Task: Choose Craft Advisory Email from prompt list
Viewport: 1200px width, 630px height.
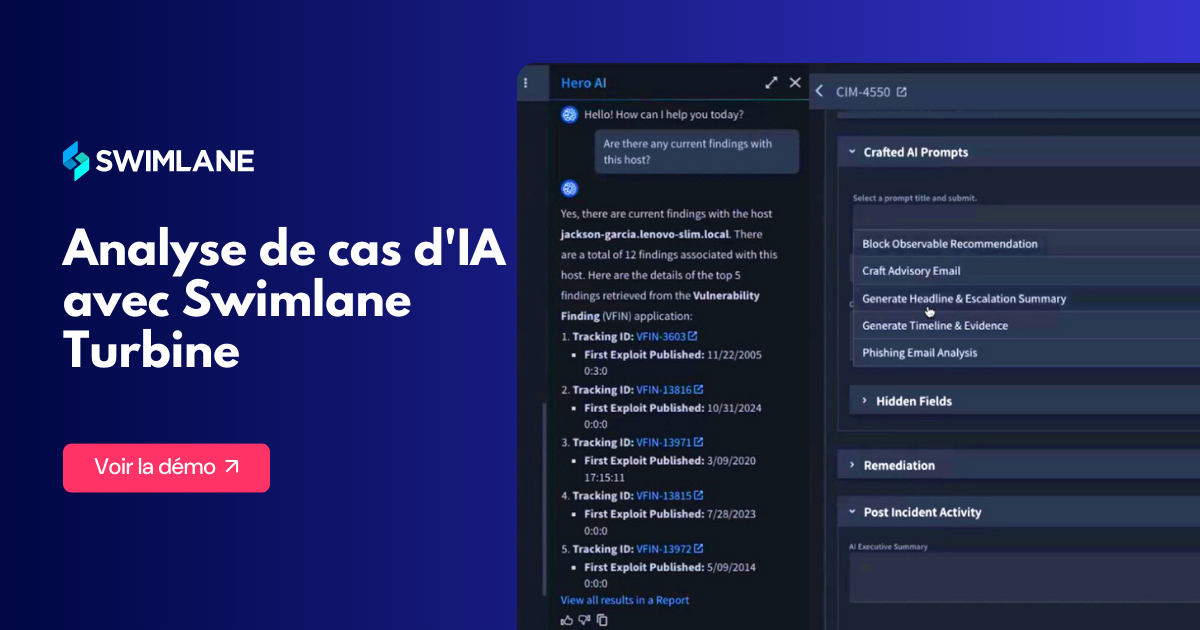Action: tap(911, 271)
